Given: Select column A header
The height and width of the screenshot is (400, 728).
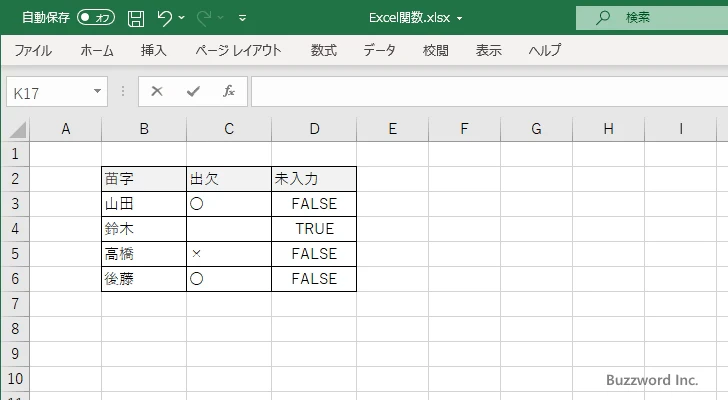Looking at the screenshot, I should [65, 129].
